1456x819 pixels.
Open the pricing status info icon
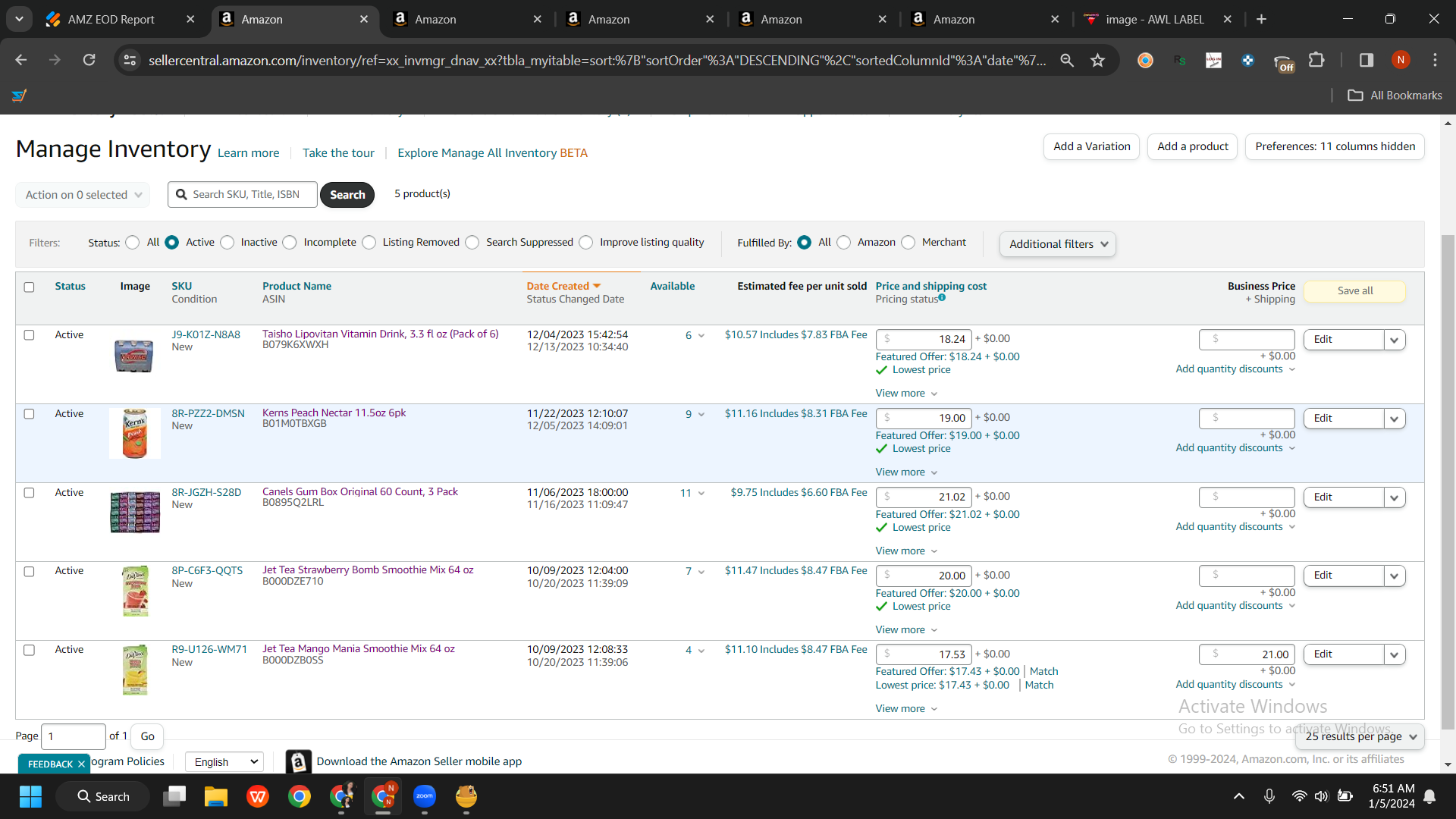tap(942, 298)
